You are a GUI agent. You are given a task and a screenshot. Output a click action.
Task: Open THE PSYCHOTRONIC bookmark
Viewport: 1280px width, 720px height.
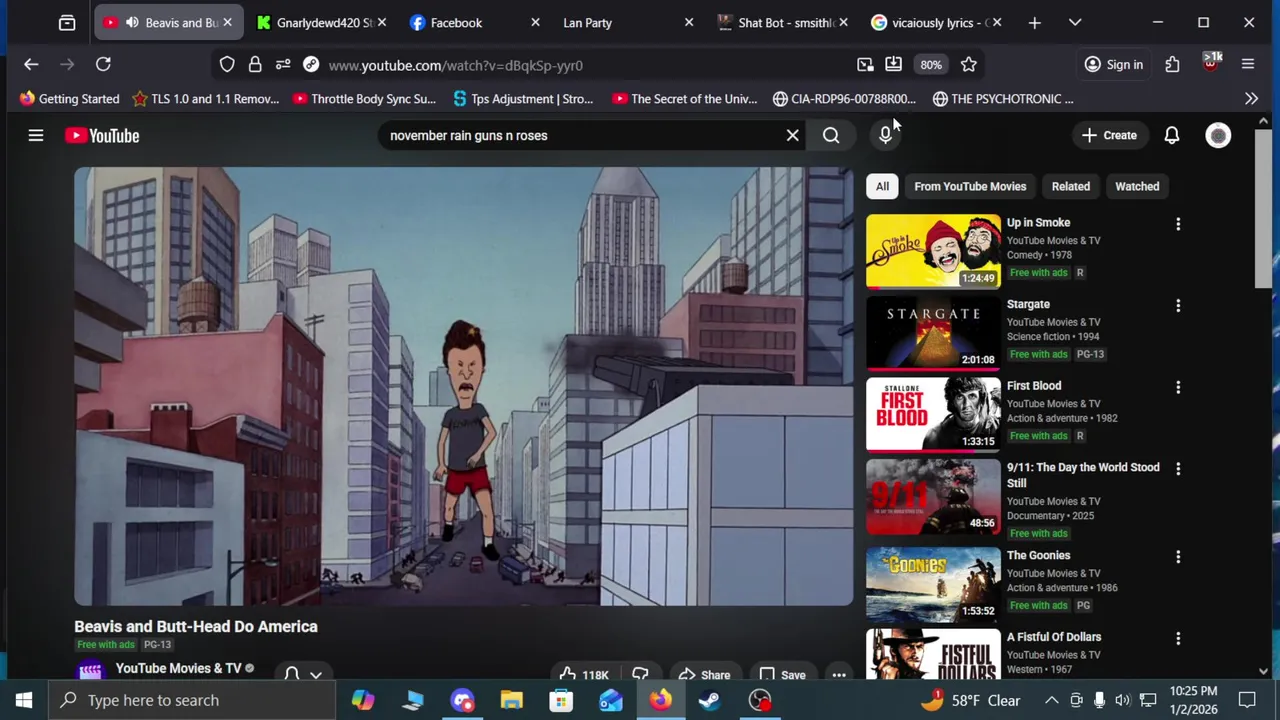click(1003, 99)
